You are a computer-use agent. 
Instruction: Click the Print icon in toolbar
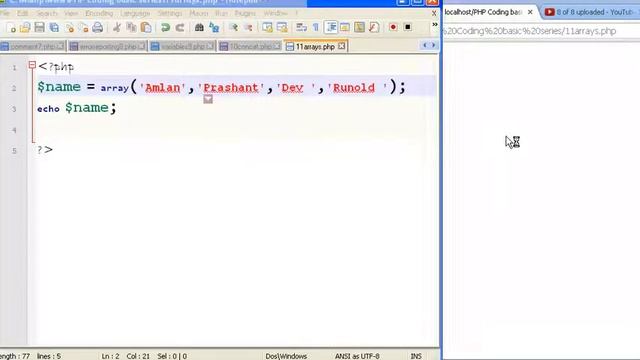(x=98, y=28)
